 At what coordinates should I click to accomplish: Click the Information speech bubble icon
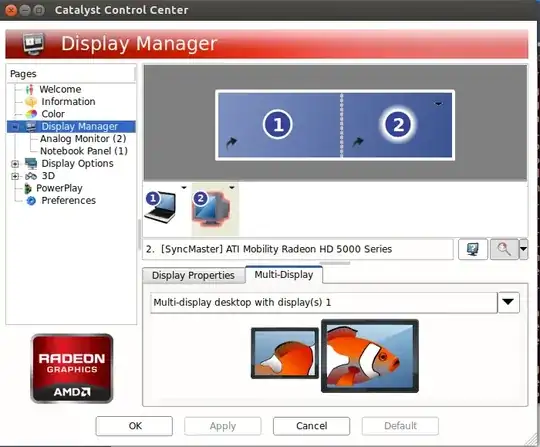(x=31, y=102)
